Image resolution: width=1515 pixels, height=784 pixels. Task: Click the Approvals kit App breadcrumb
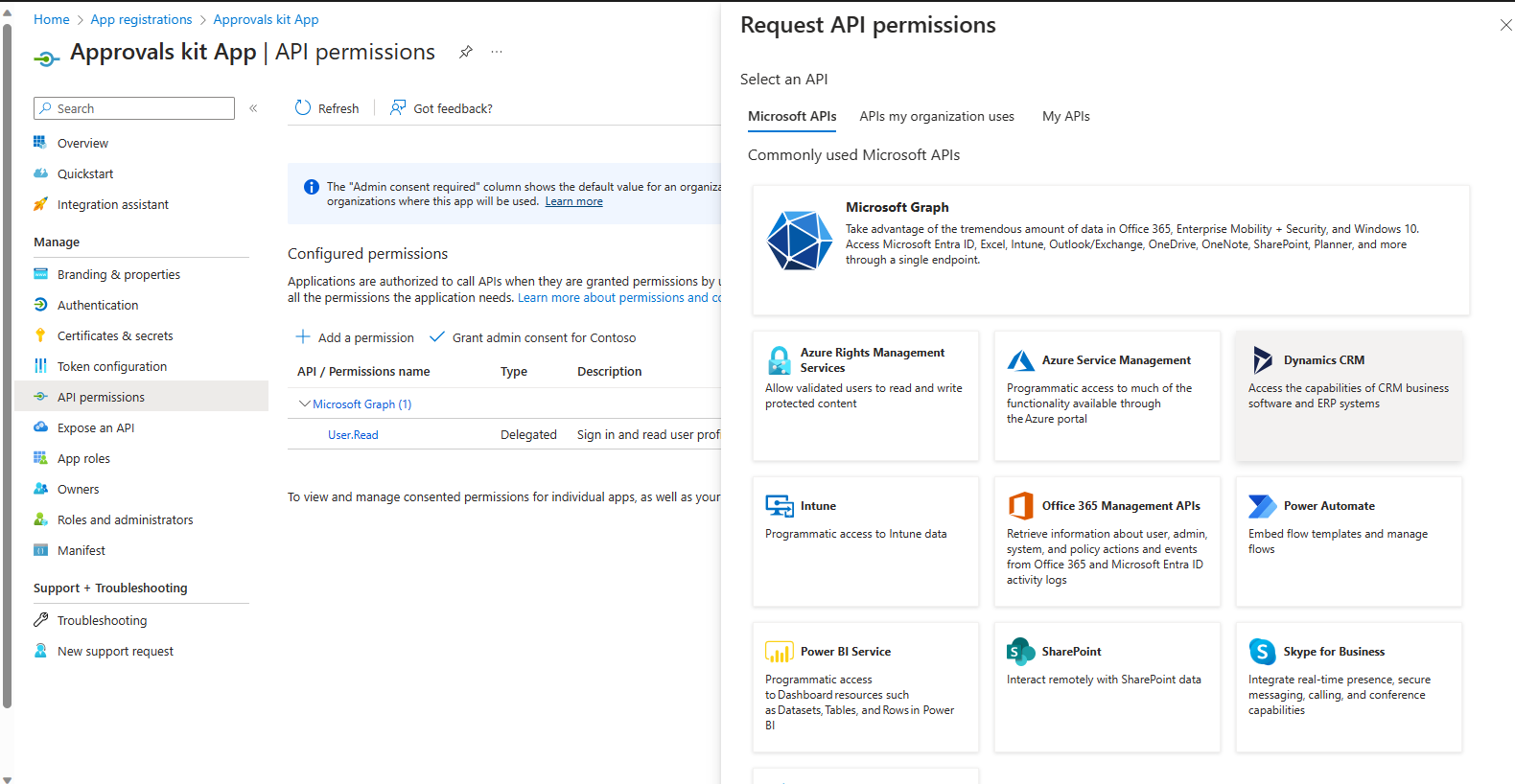pyautogui.click(x=266, y=19)
